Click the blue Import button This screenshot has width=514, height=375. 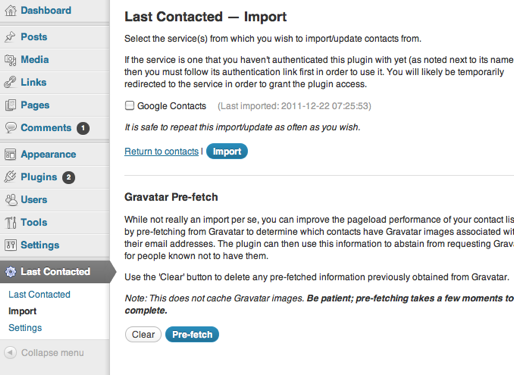coord(227,151)
